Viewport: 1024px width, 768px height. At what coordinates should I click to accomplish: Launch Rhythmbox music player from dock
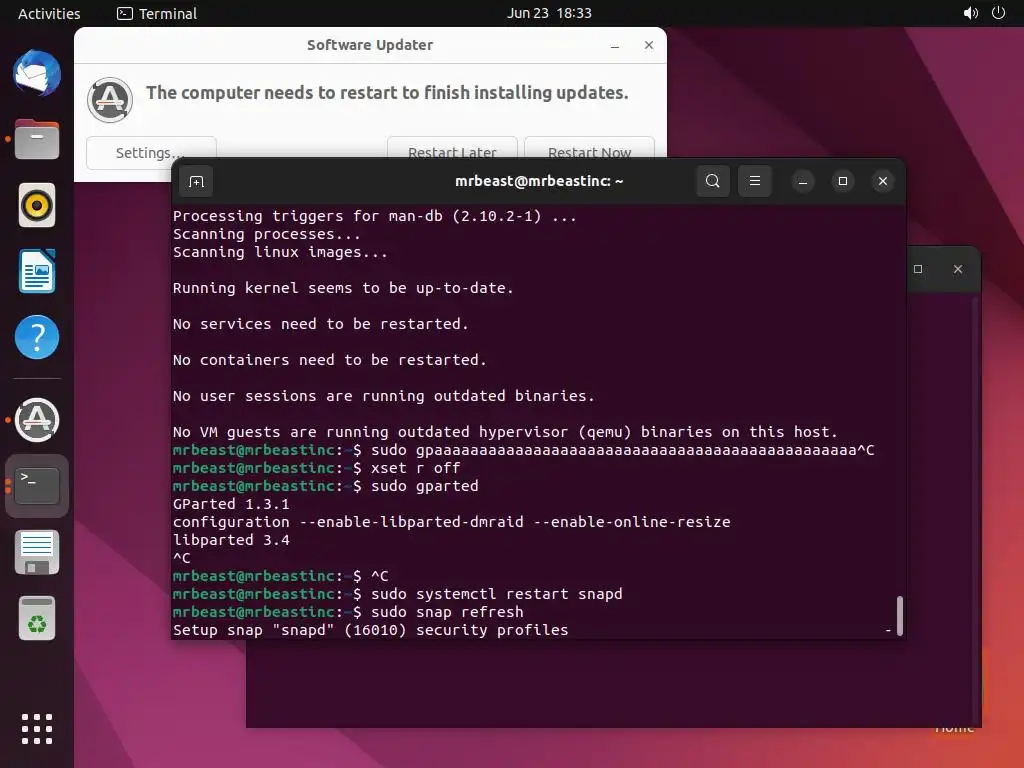37,205
